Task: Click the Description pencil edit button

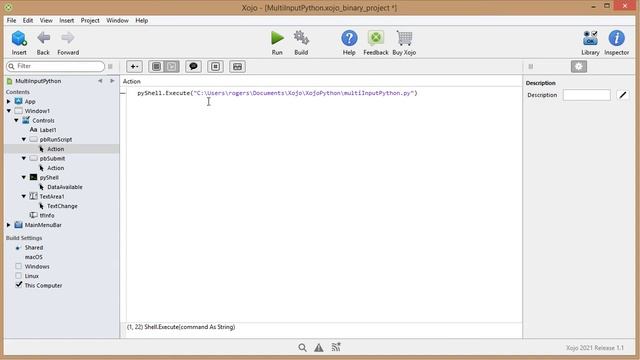Action: tap(623, 95)
